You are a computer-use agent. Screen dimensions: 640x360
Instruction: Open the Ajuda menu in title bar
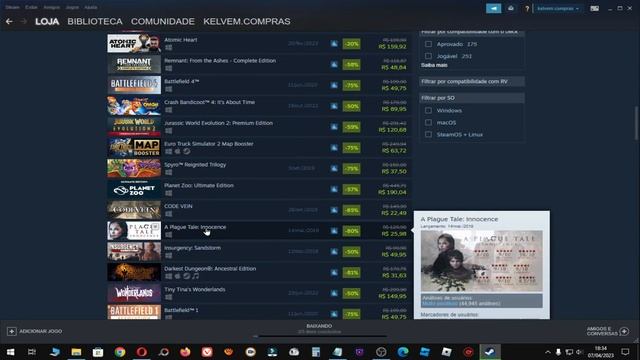[91, 7]
